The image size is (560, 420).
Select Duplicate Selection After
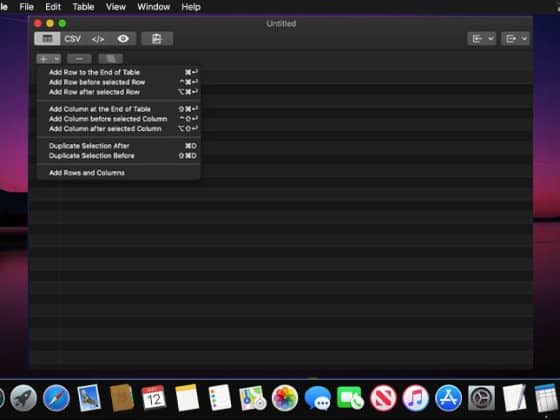(x=119, y=146)
